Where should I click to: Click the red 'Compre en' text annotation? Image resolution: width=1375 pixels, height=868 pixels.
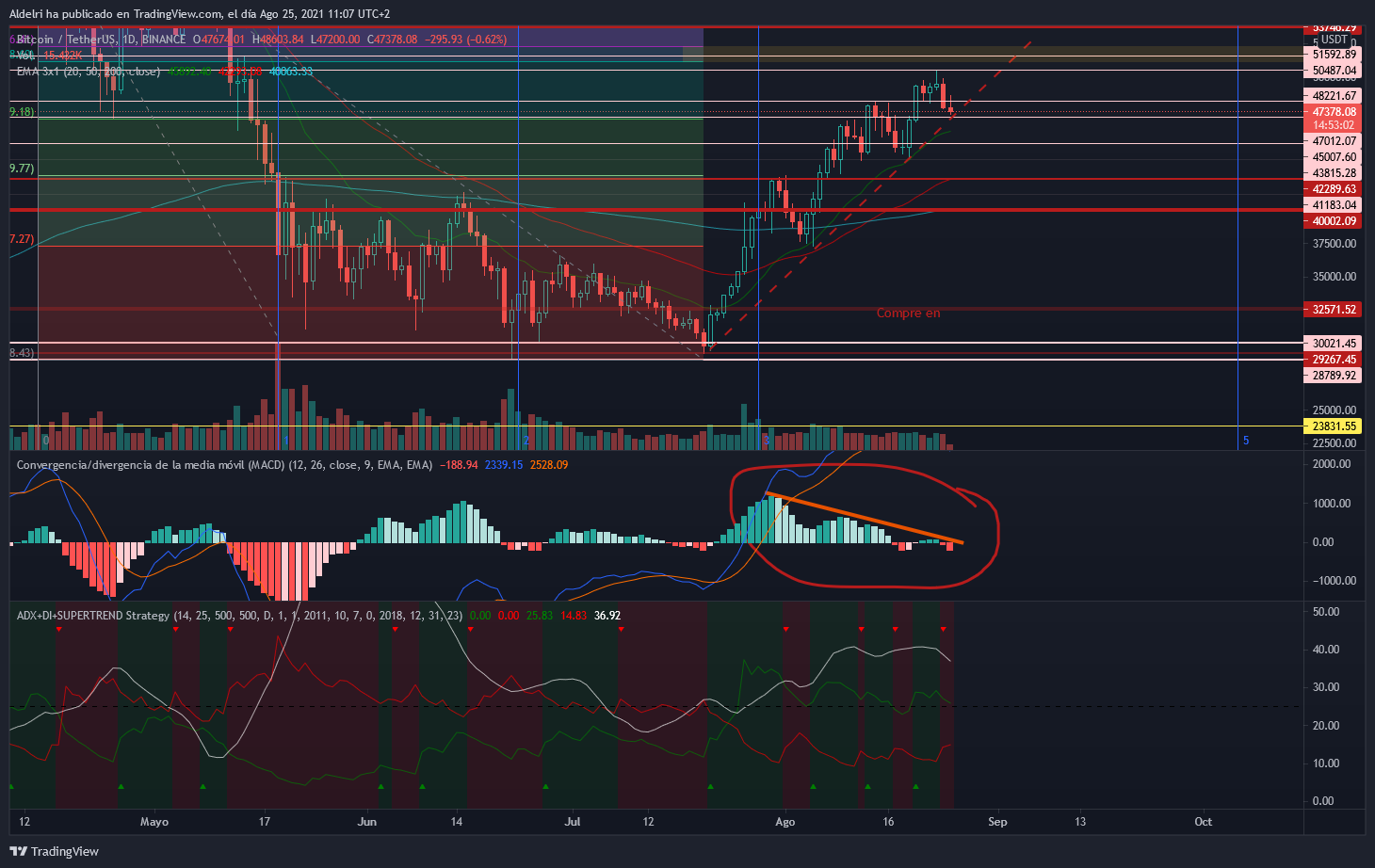pyautogui.click(x=908, y=313)
